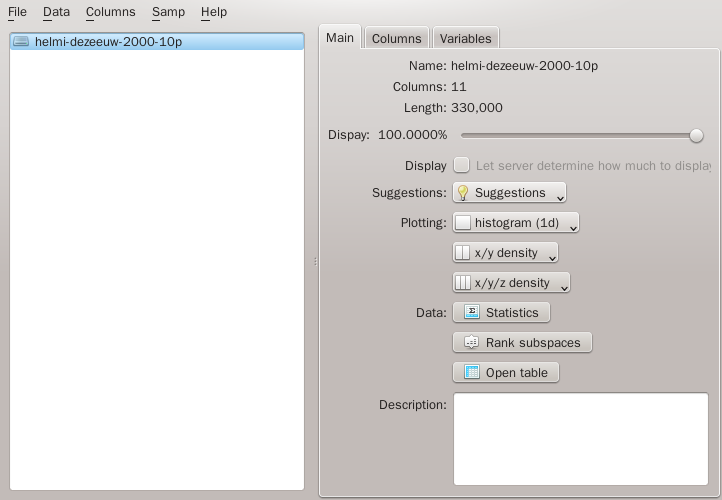The image size is (722, 500).
Task: Click inside the Description text box
Action: tap(581, 439)
